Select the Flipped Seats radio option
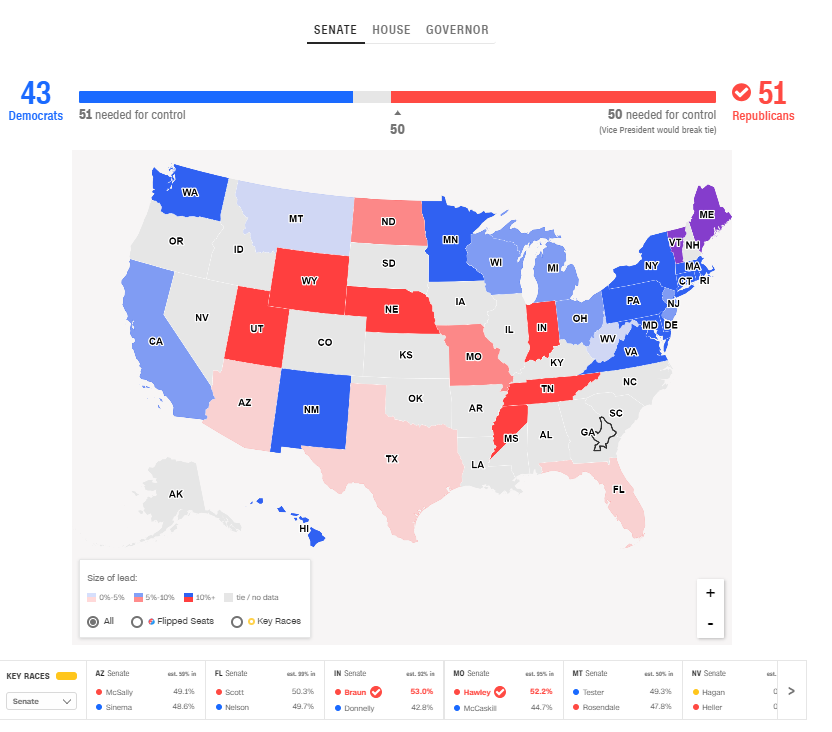Screen dimensions: 832x732 (137, 621)
